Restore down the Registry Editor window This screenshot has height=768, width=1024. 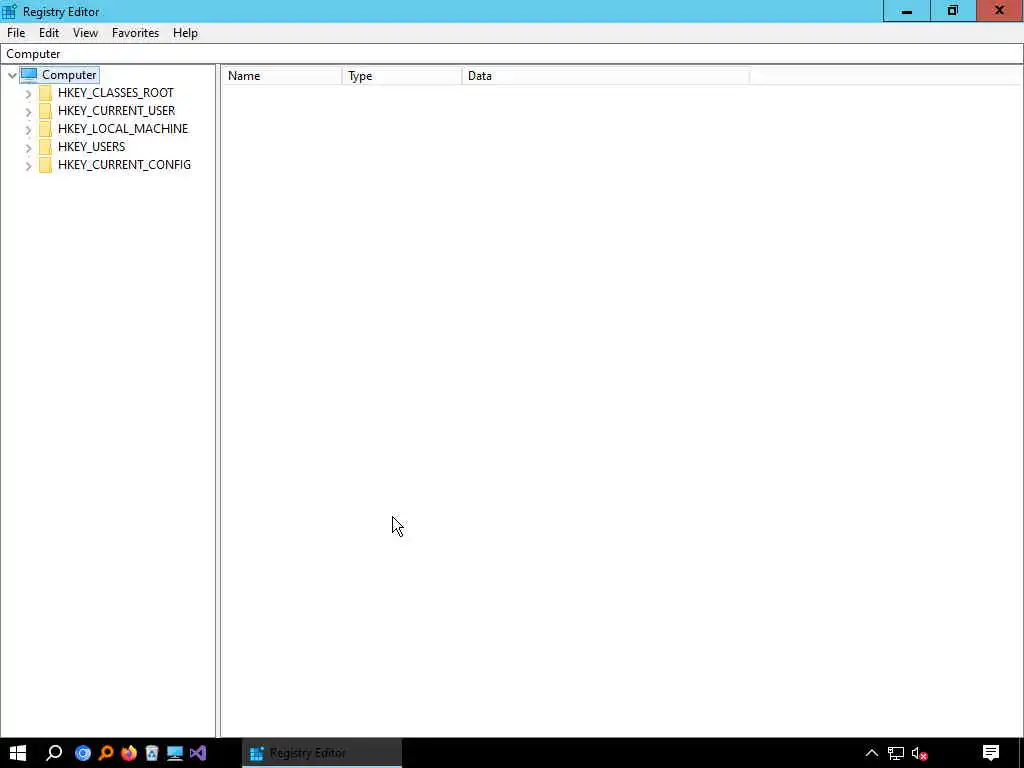pos(953,11)
